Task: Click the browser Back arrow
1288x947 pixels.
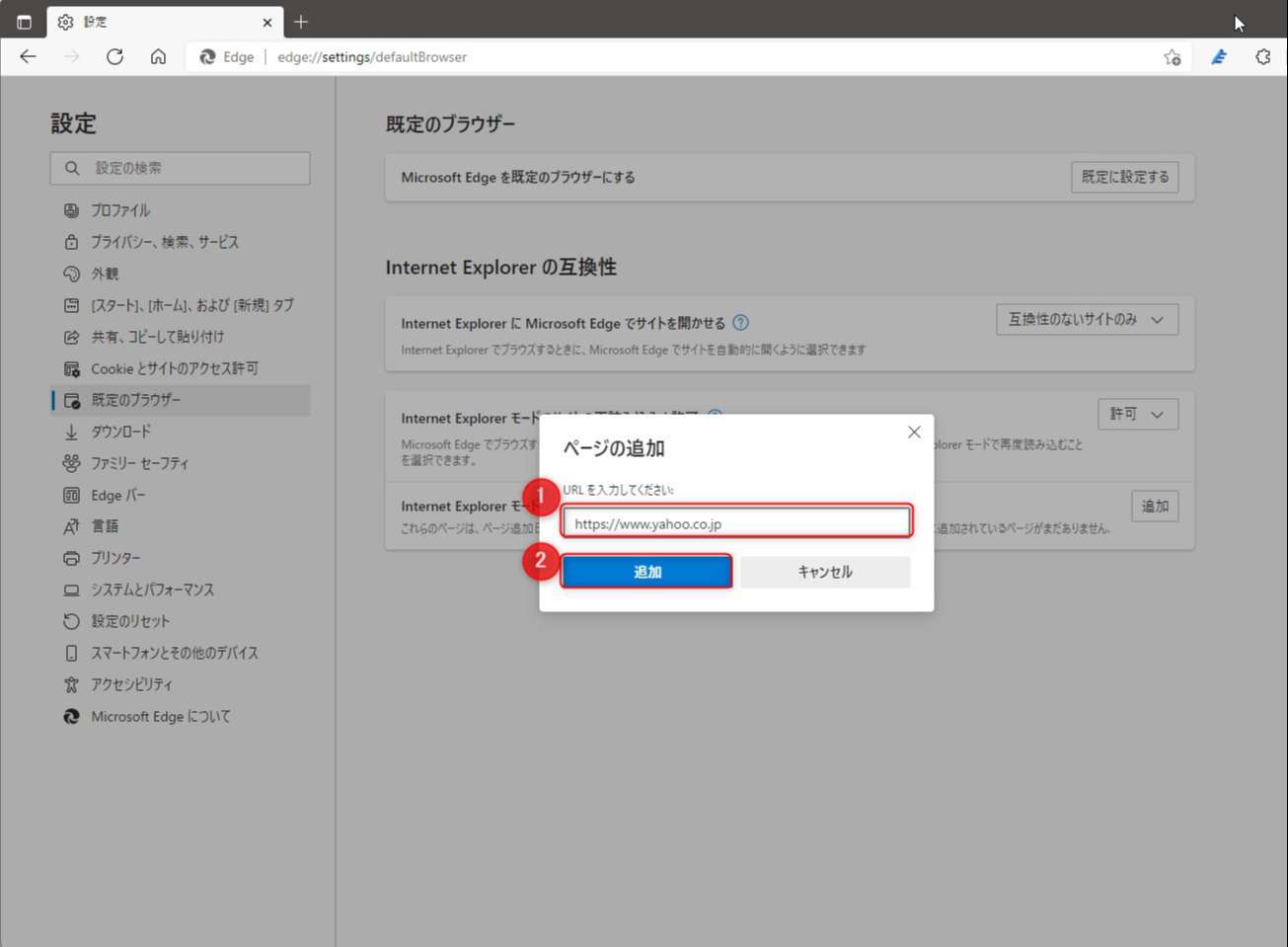Action: click(28, 56)
